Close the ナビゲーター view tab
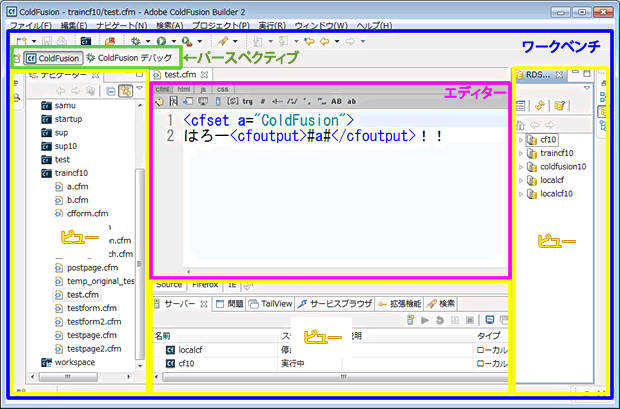The width and height of the screenshot is (620, 409). [x=95, y=75]
